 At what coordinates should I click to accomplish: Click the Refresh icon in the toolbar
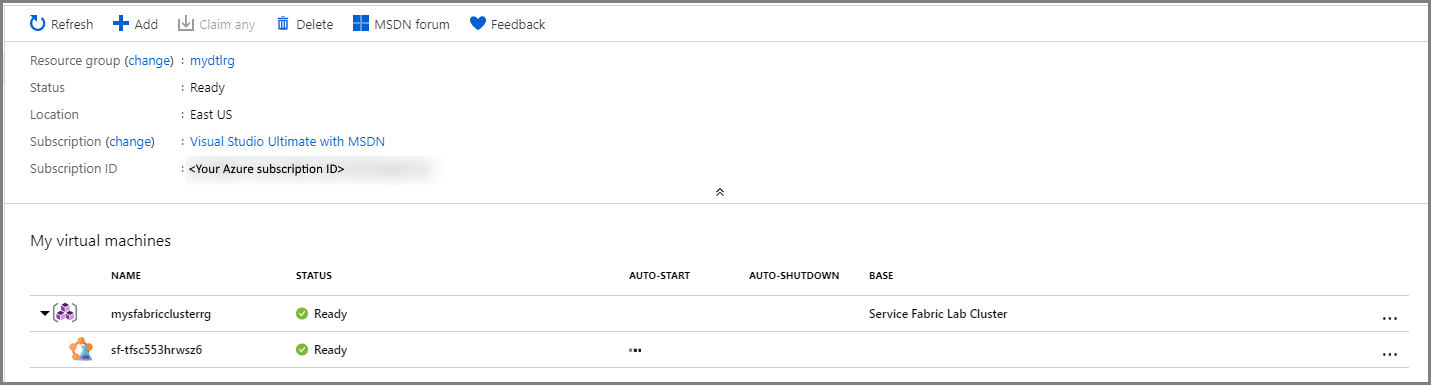tap(38, 23)
